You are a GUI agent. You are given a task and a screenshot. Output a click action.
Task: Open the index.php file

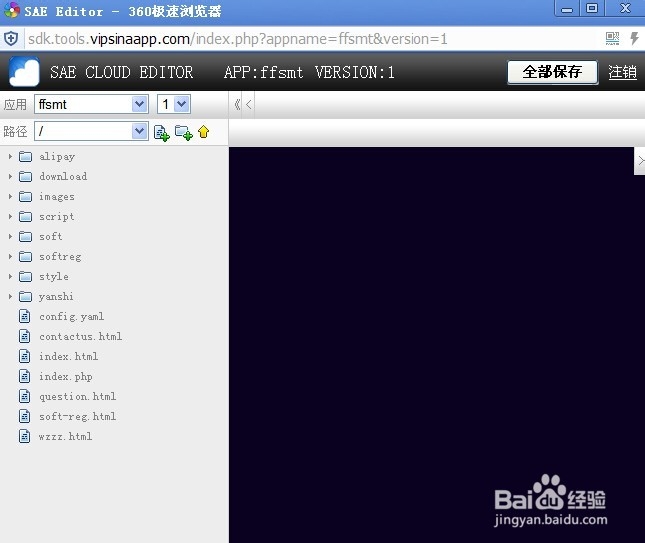coord(66,377)
